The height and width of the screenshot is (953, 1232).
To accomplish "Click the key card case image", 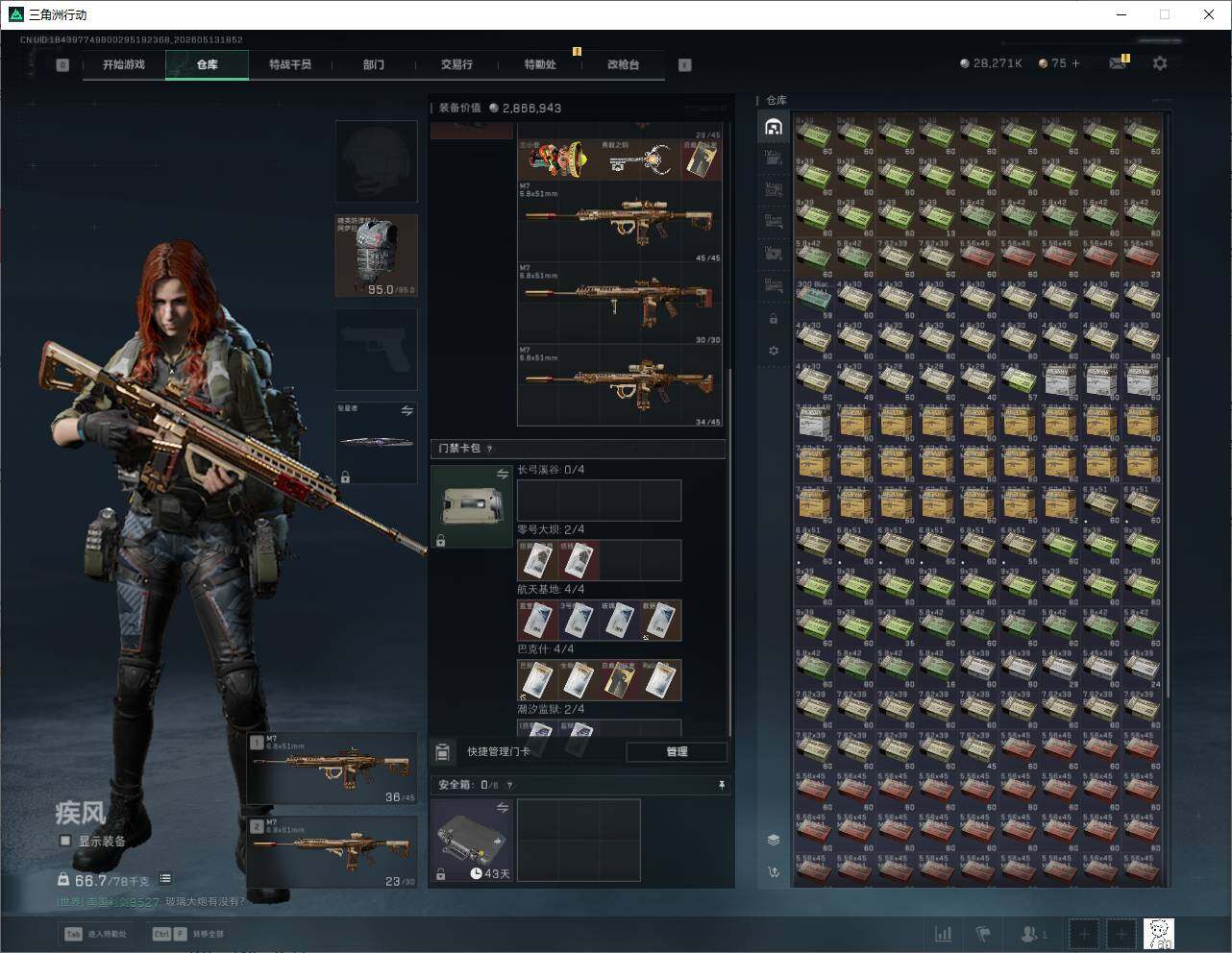I will click(471, 506).
